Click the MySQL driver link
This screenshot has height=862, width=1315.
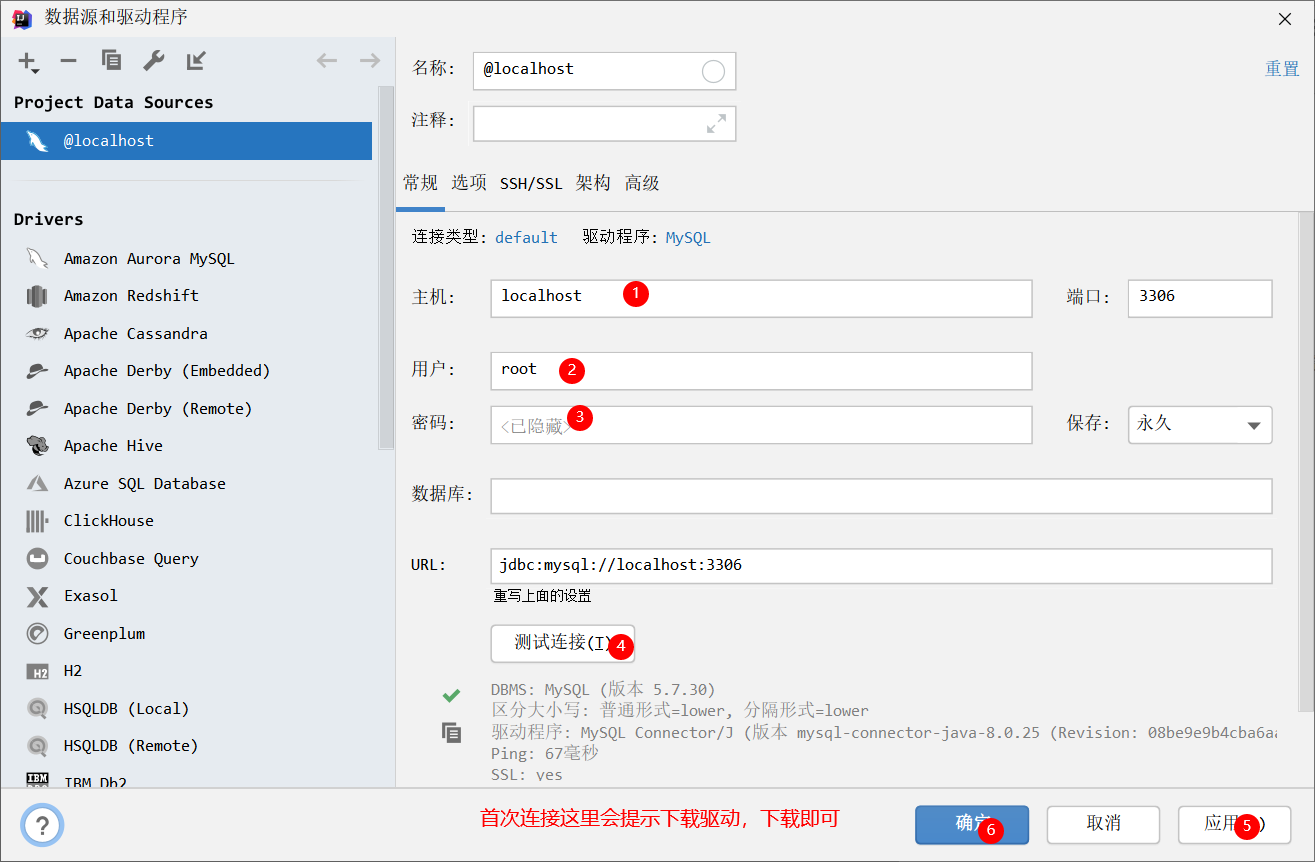(x=688, y=238)
